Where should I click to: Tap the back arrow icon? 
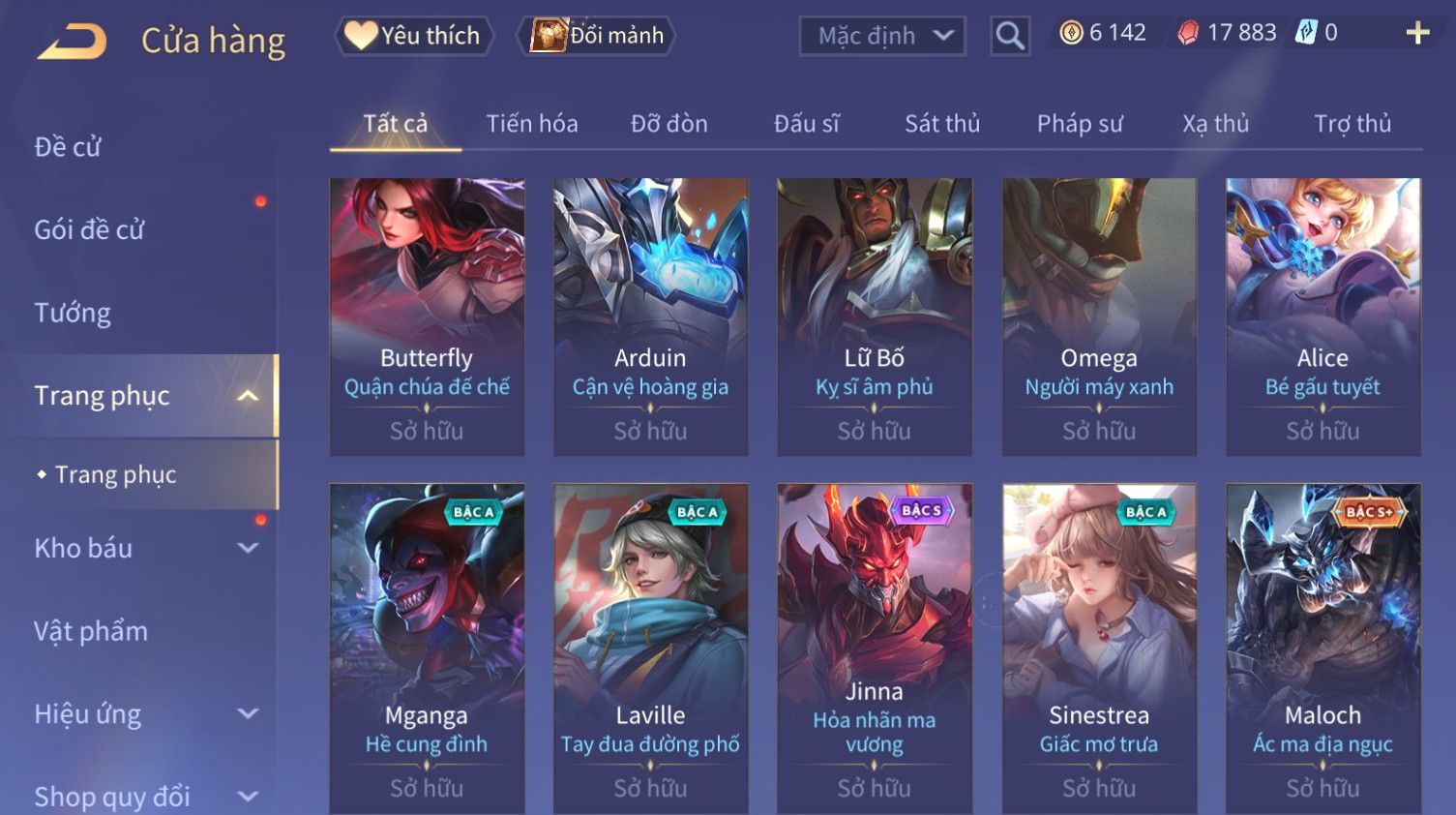72,41
